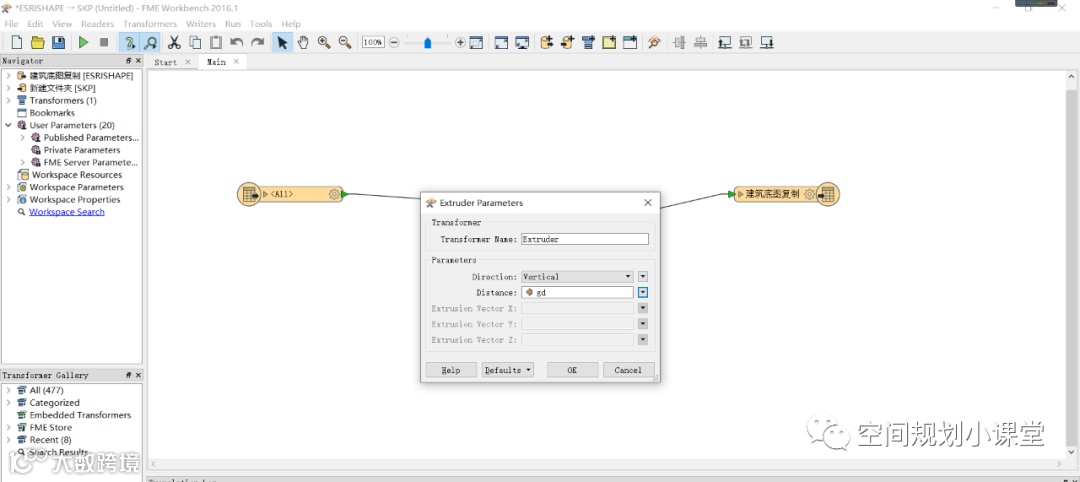Expand All (477) in Transformer Gallery
Image resolution: width=1080 pixels, height=482 pixels.
8,390
